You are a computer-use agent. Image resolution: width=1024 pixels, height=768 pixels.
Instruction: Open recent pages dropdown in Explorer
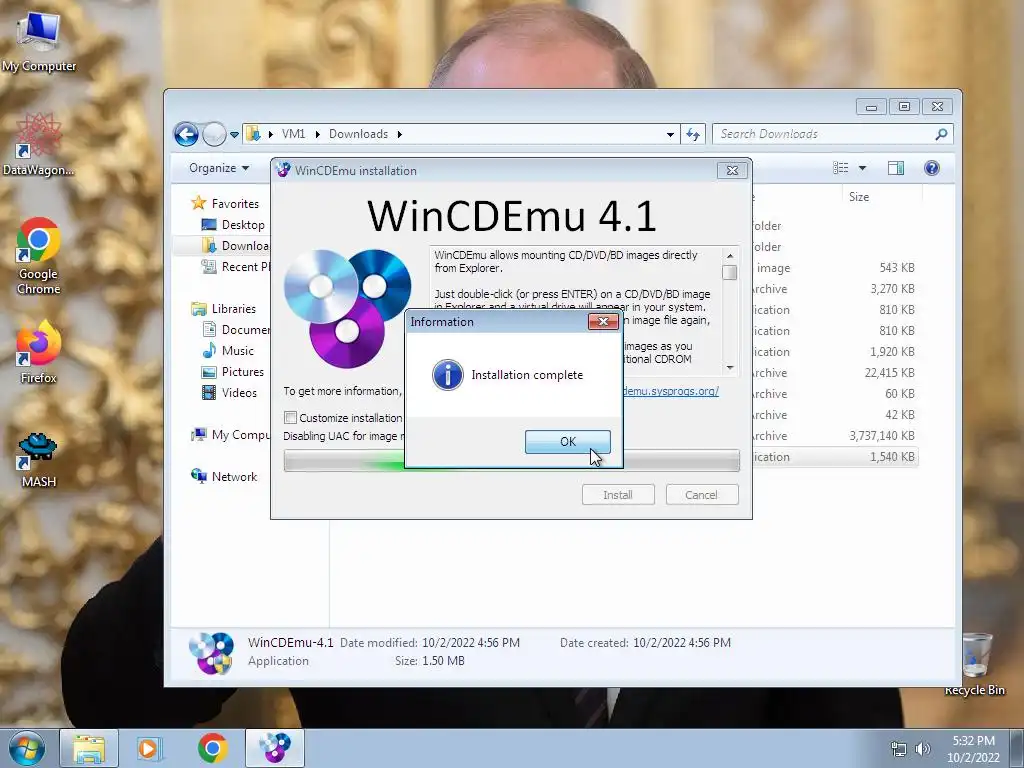[x=234, y=135]
